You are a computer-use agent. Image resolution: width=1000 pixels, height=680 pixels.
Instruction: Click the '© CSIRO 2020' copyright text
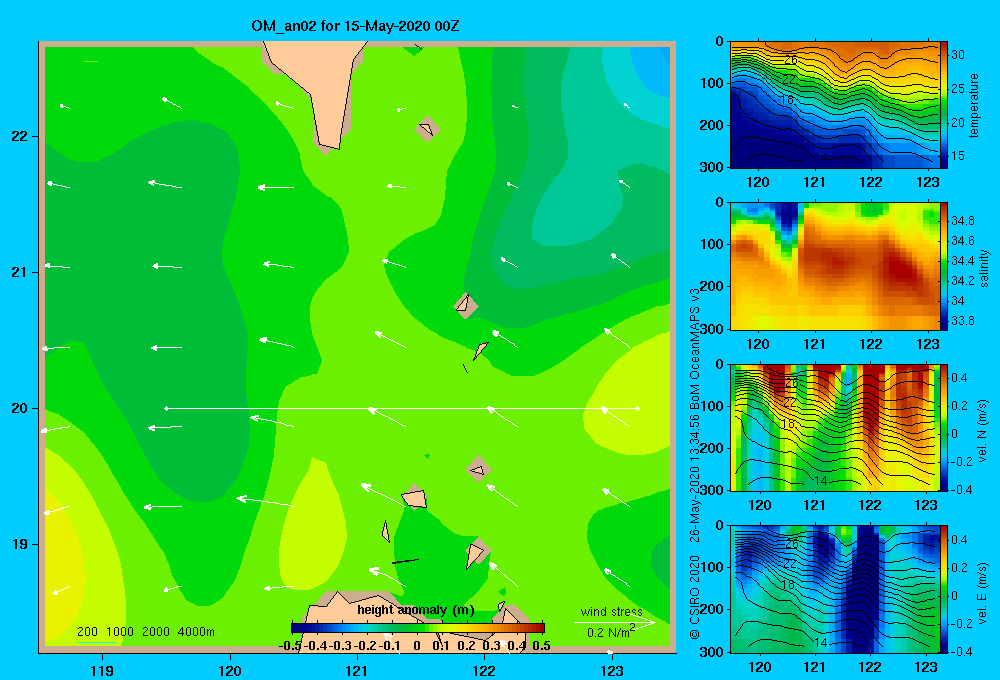pyautogui.click(x=695, y=597)
